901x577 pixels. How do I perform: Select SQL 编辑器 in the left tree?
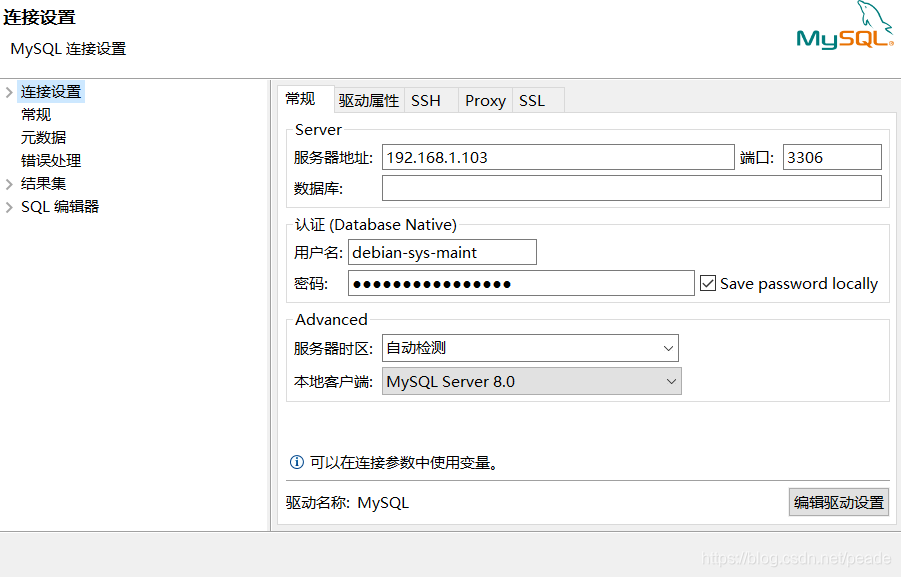[60, 207]
